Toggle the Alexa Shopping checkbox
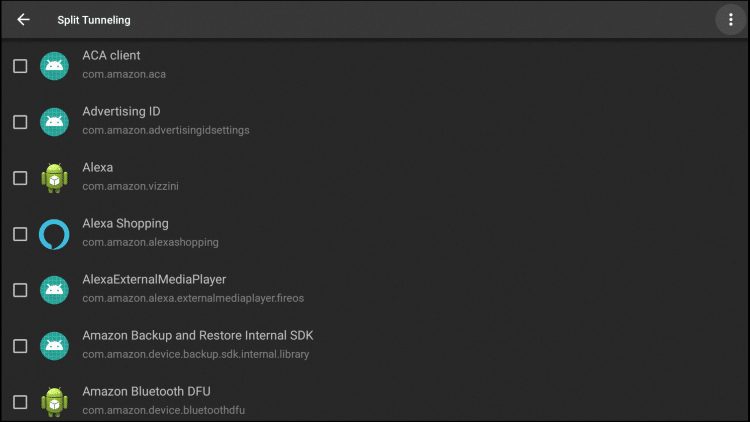Screen dimensions: 750x422 tap(20, 234)
